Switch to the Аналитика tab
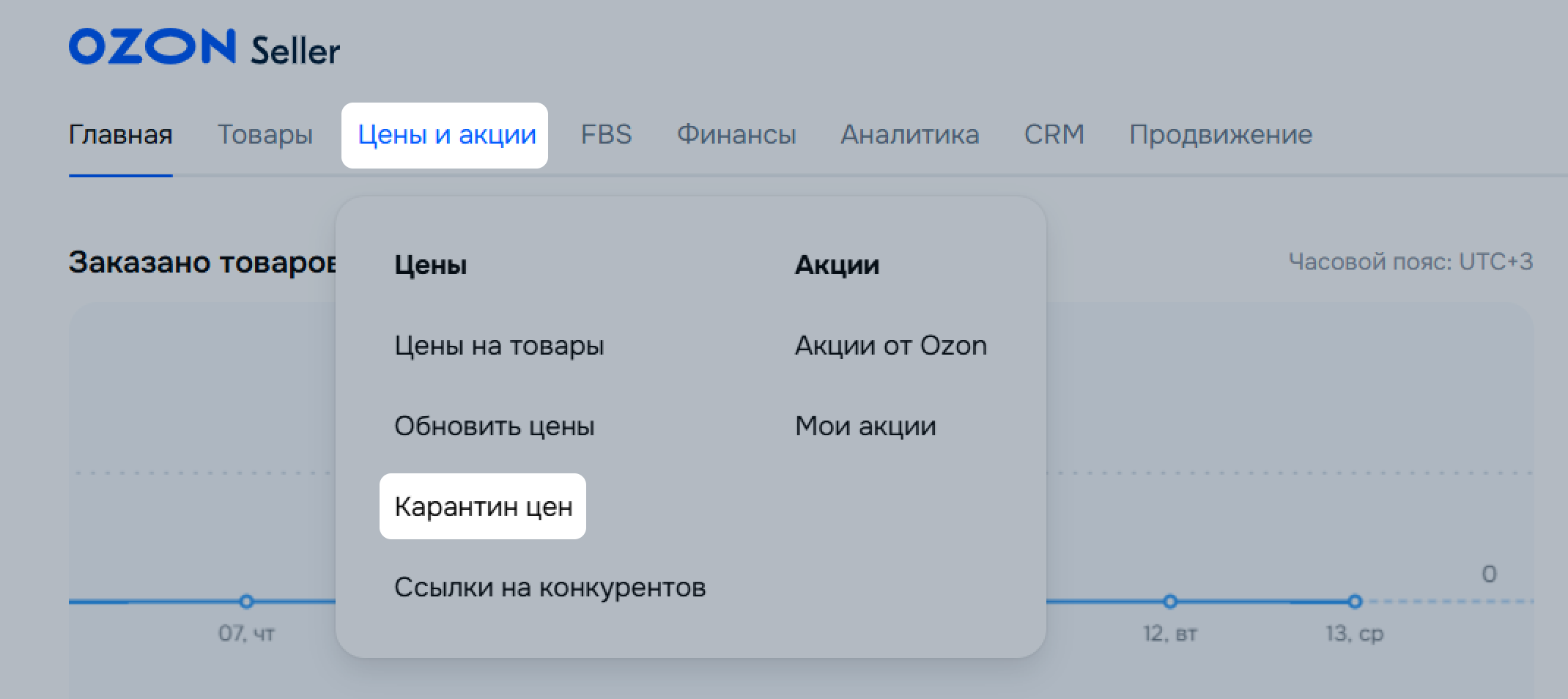The height and width of the screenshot is (699, 1568). point(910,135)
